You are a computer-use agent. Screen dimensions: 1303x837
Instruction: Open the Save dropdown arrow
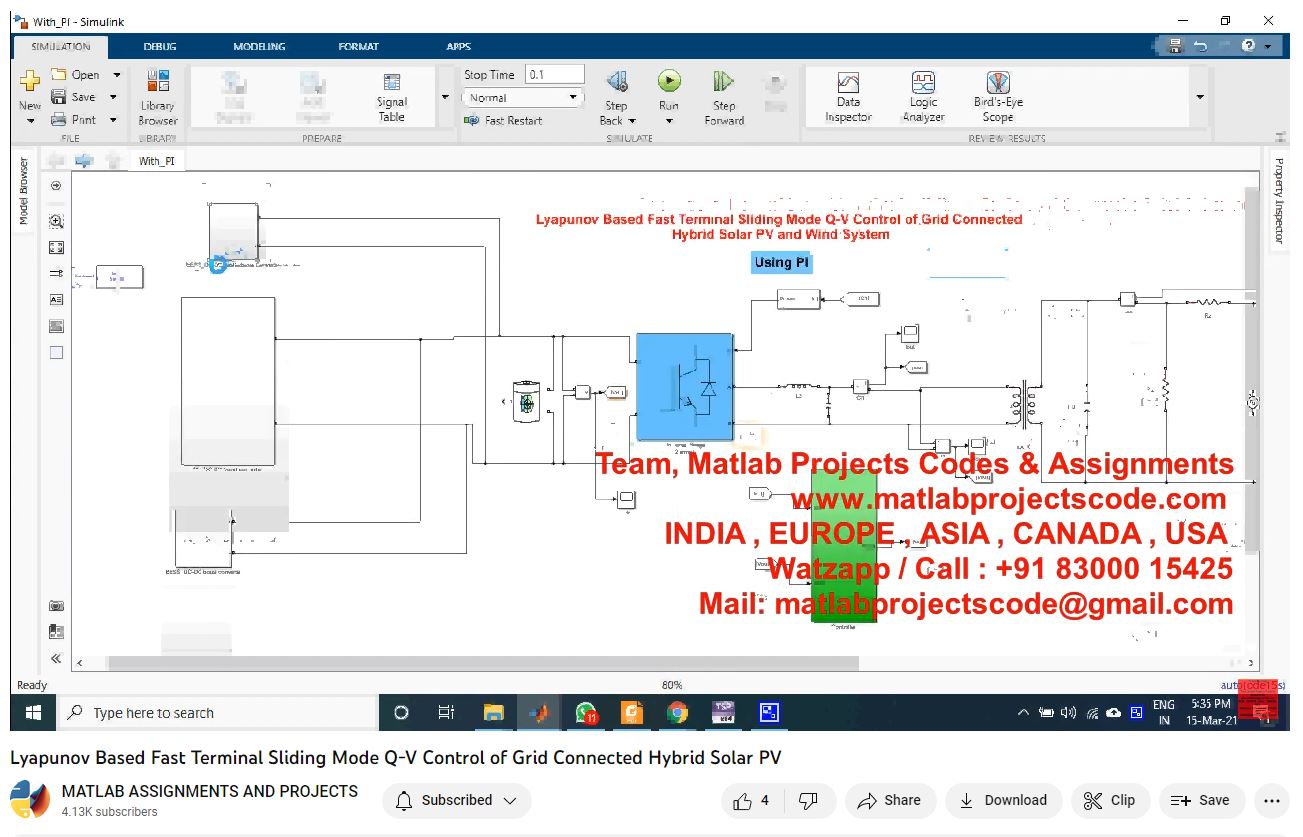click(114, 98)
